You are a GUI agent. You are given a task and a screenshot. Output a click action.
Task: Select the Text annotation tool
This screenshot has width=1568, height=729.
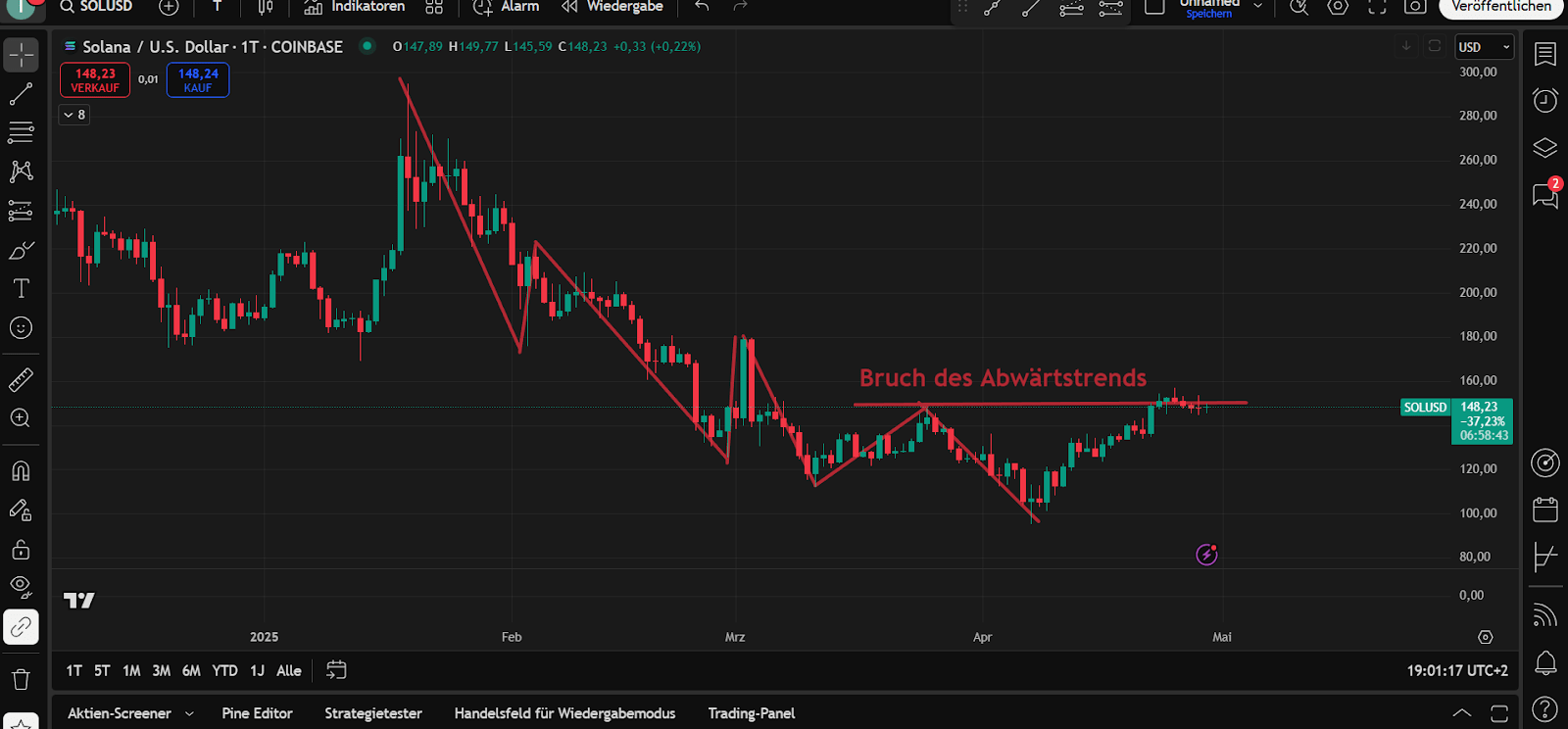[21, 288]
